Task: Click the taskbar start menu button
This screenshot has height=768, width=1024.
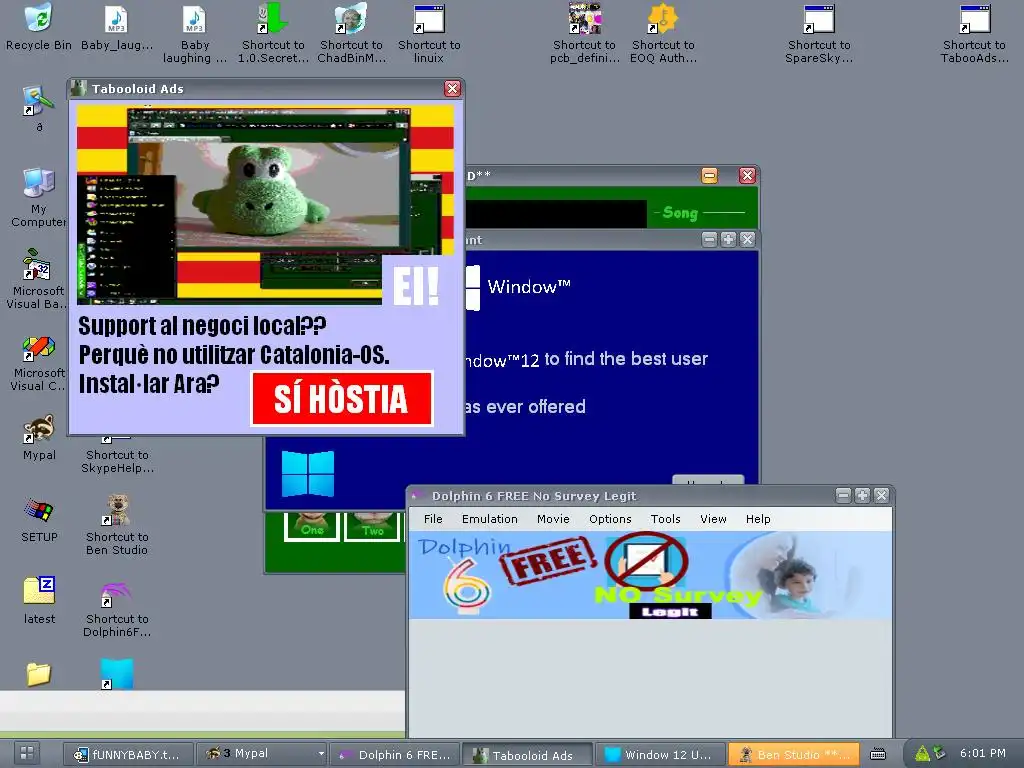Action: tap(27, 754)
